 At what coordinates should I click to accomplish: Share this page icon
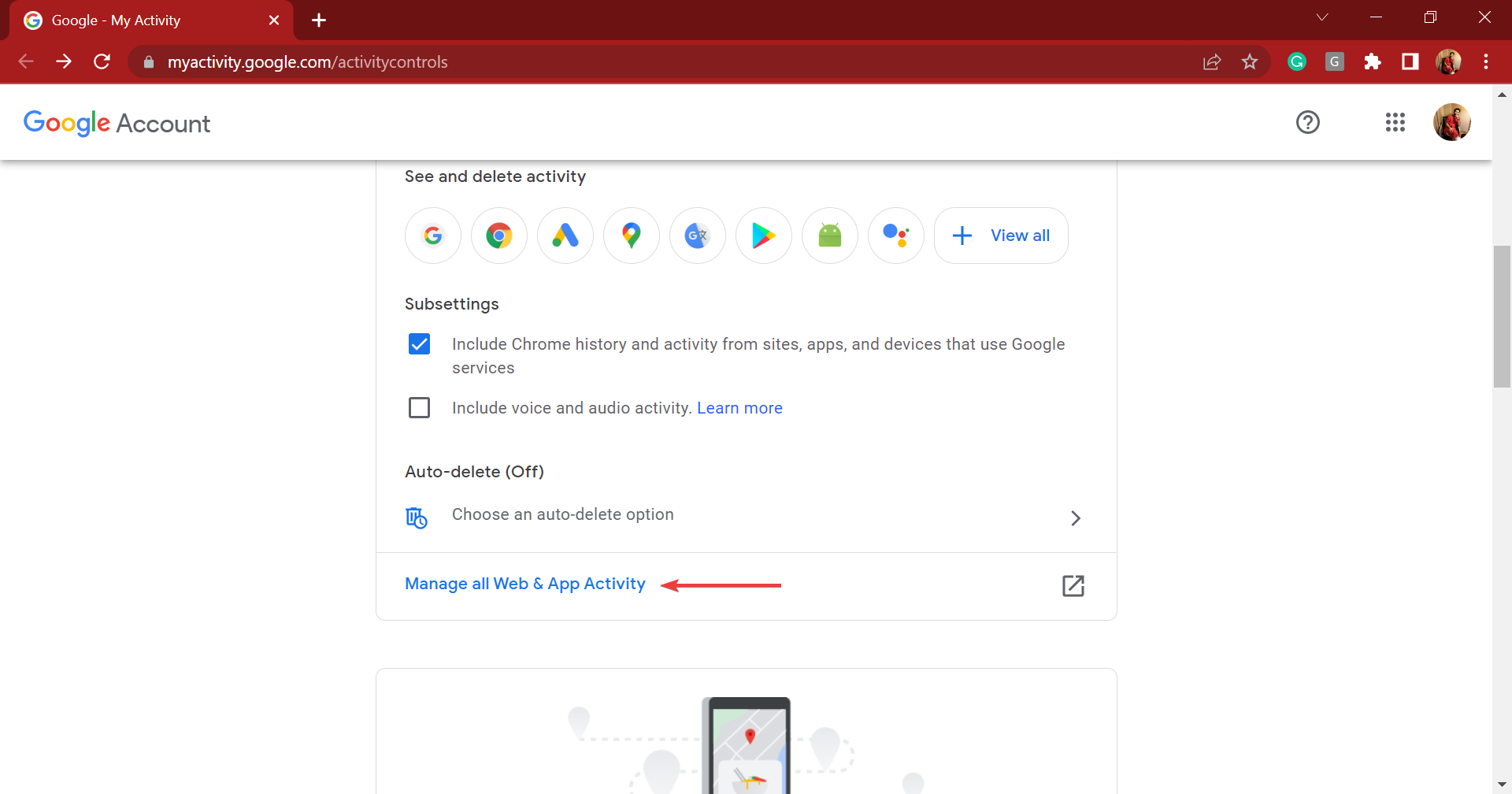tap(1212, 61)
